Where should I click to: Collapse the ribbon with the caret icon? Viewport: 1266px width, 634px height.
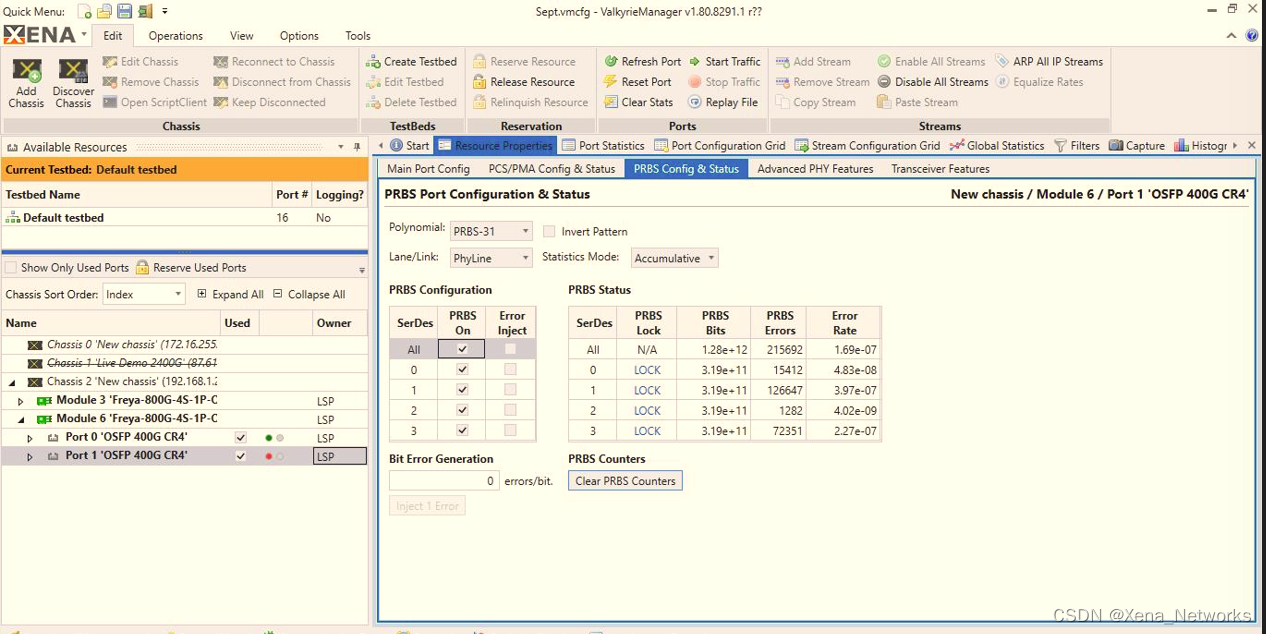1232,35
